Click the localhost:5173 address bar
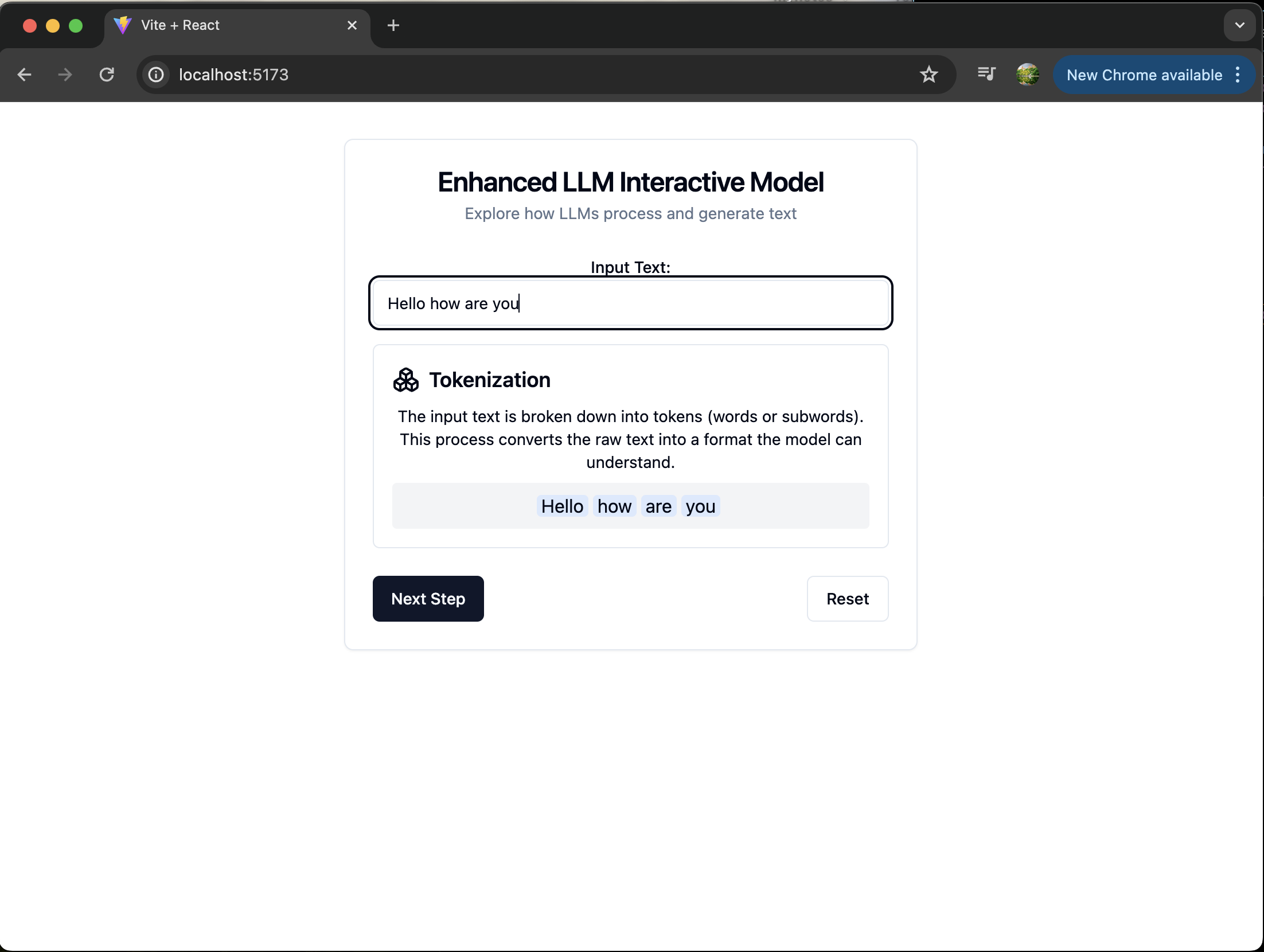The height and width of the screenshot is (952, 1264). 516,75
